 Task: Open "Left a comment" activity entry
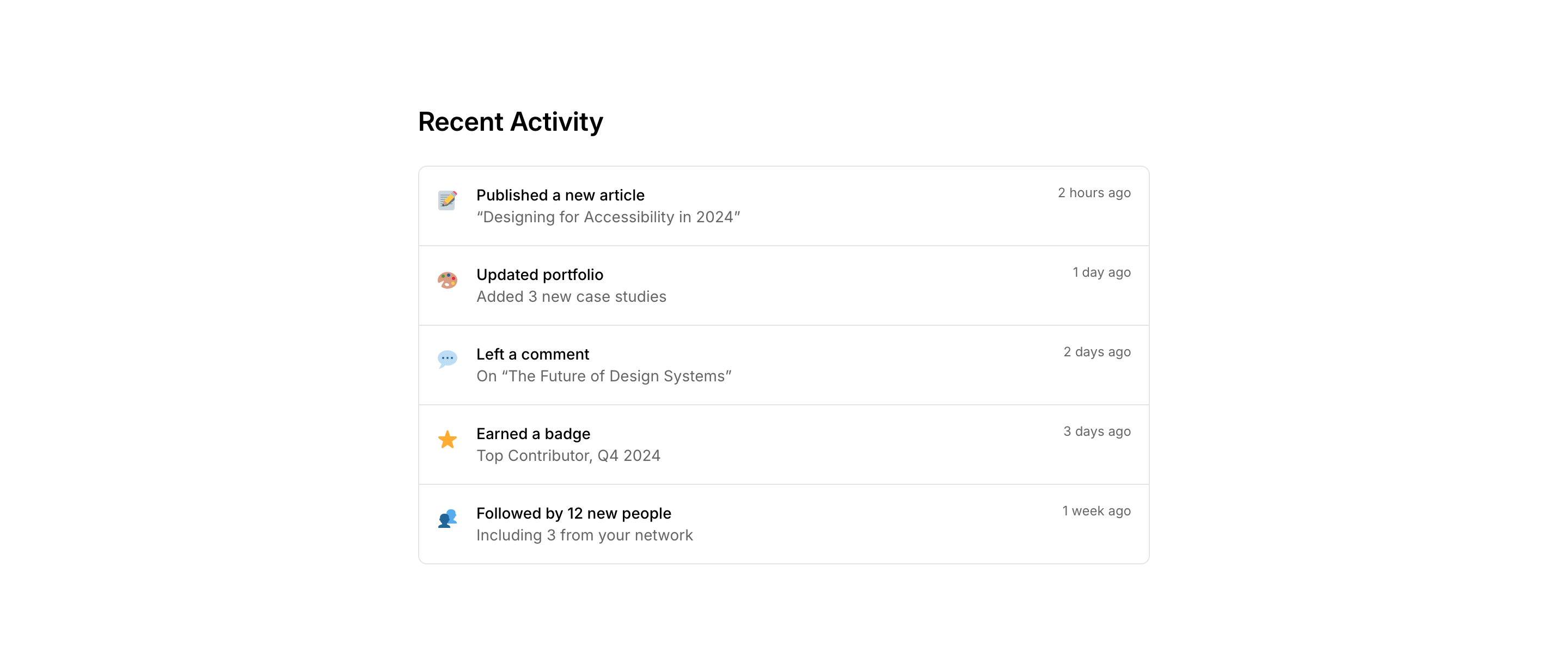[x=532, y=354]
